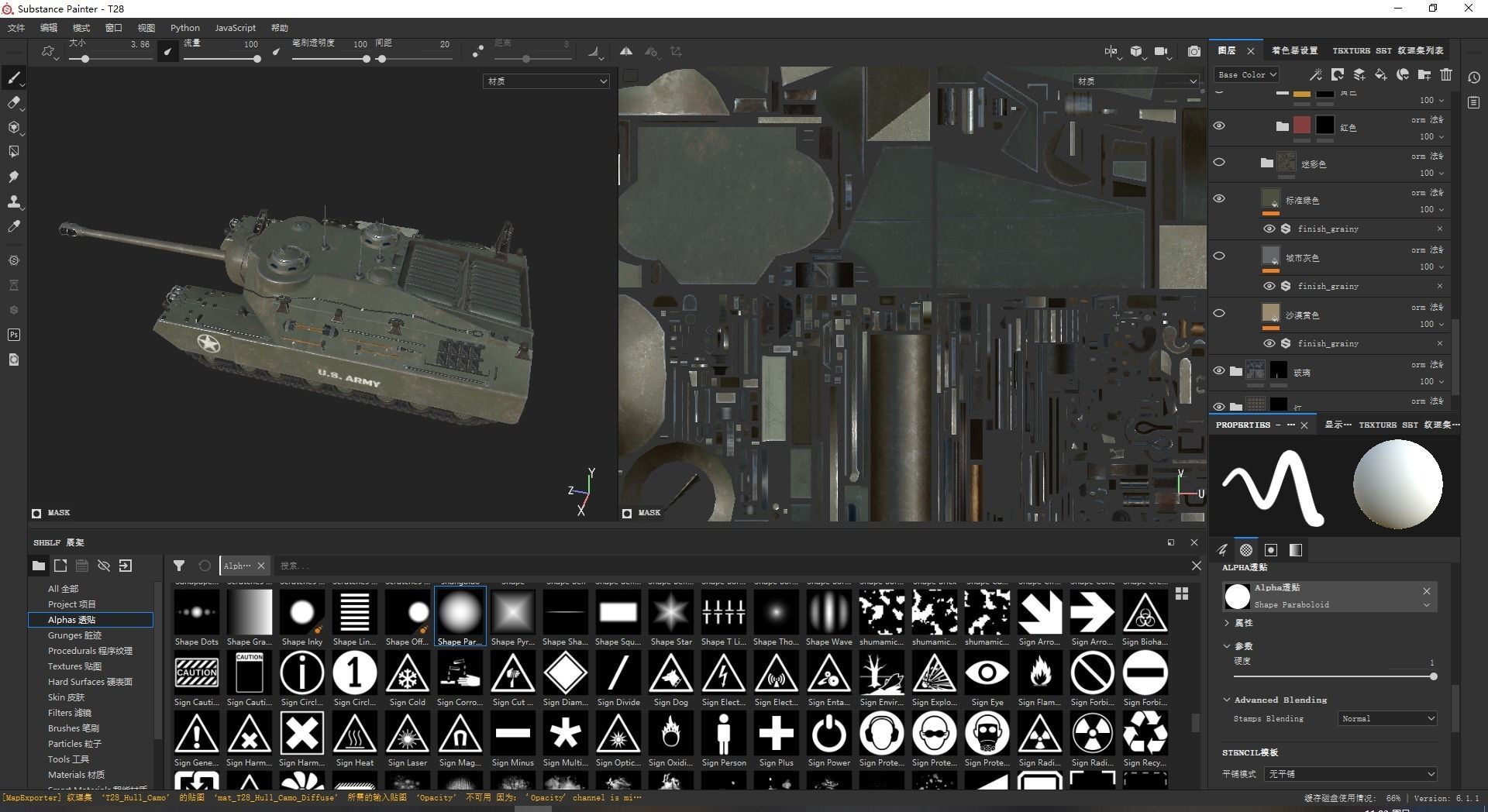
Task: Adjust the 大小 brush size slider
Action: click(109, 59)
